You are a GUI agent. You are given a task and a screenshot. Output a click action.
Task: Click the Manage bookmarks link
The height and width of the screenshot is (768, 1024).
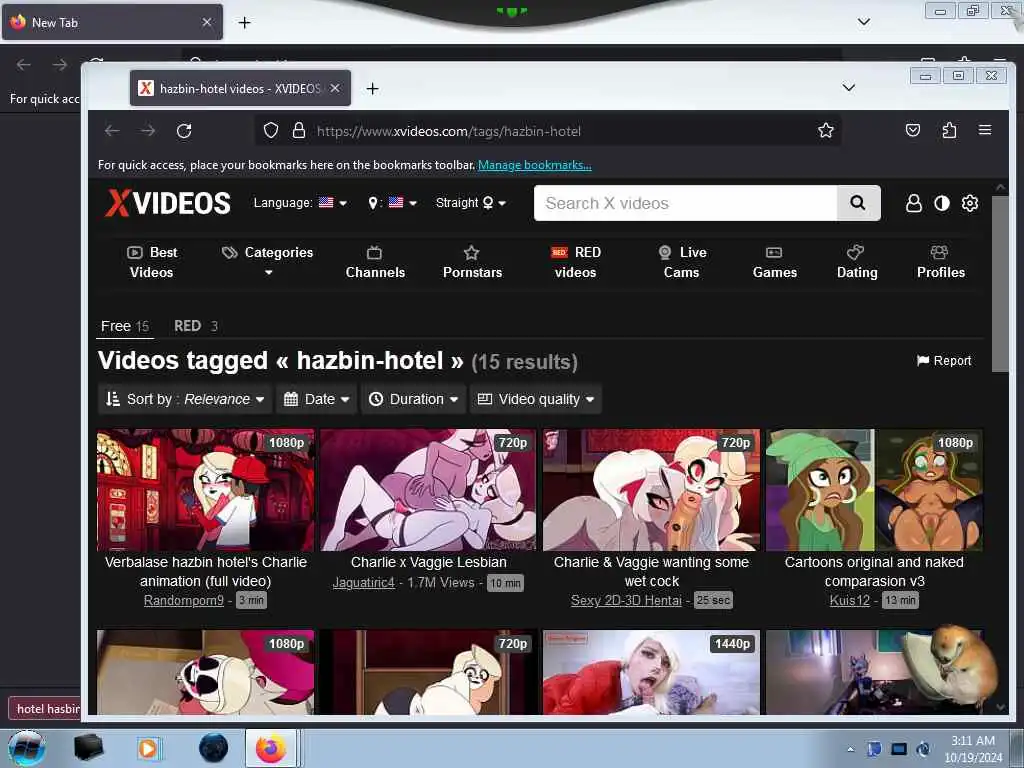(x=534, y=165)
